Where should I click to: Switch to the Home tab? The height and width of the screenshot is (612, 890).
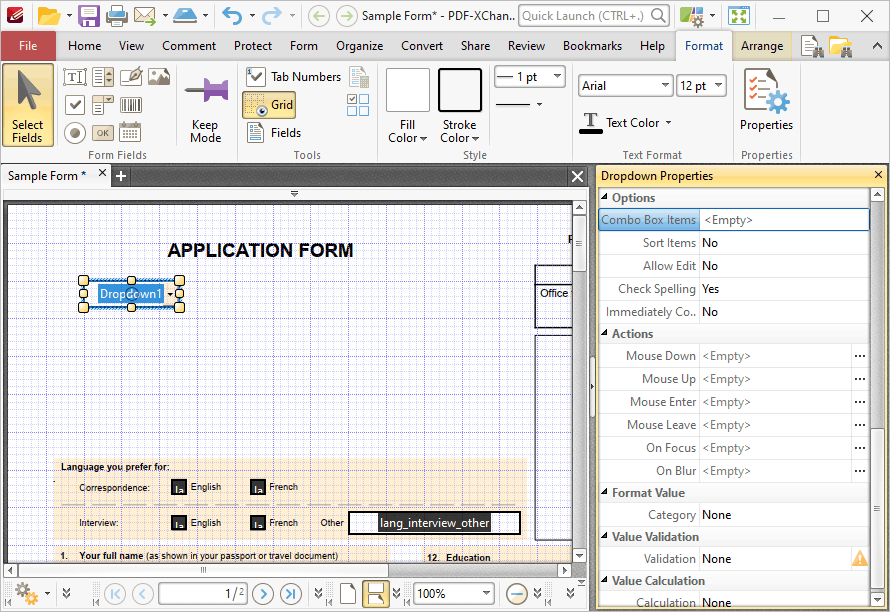85,46
